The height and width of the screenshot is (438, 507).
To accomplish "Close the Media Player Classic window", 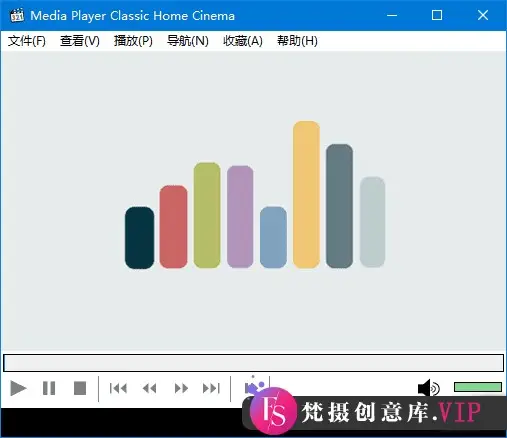I will pos(483,15).
